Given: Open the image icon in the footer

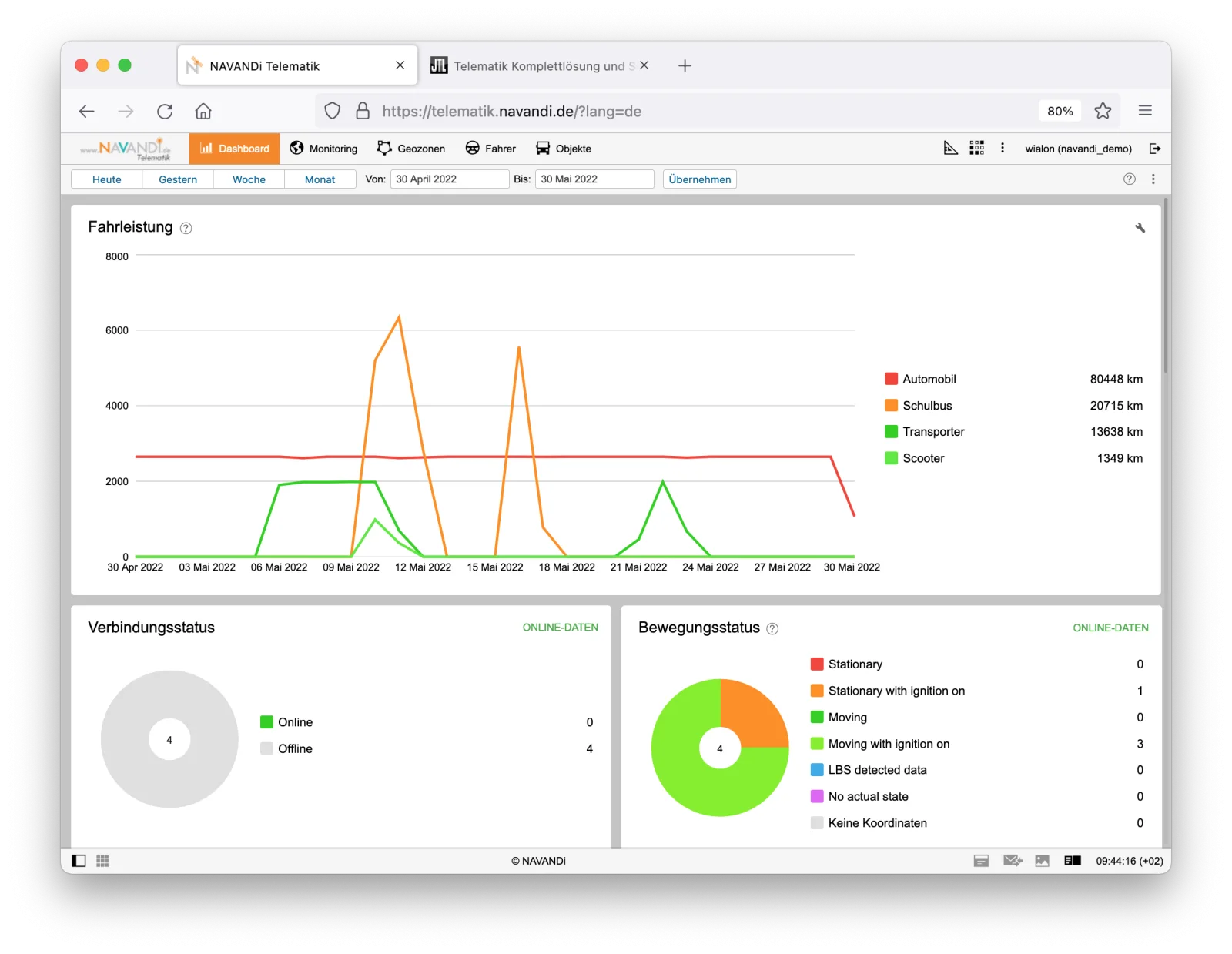Looking at the screenshot, I should (1042, 861).
